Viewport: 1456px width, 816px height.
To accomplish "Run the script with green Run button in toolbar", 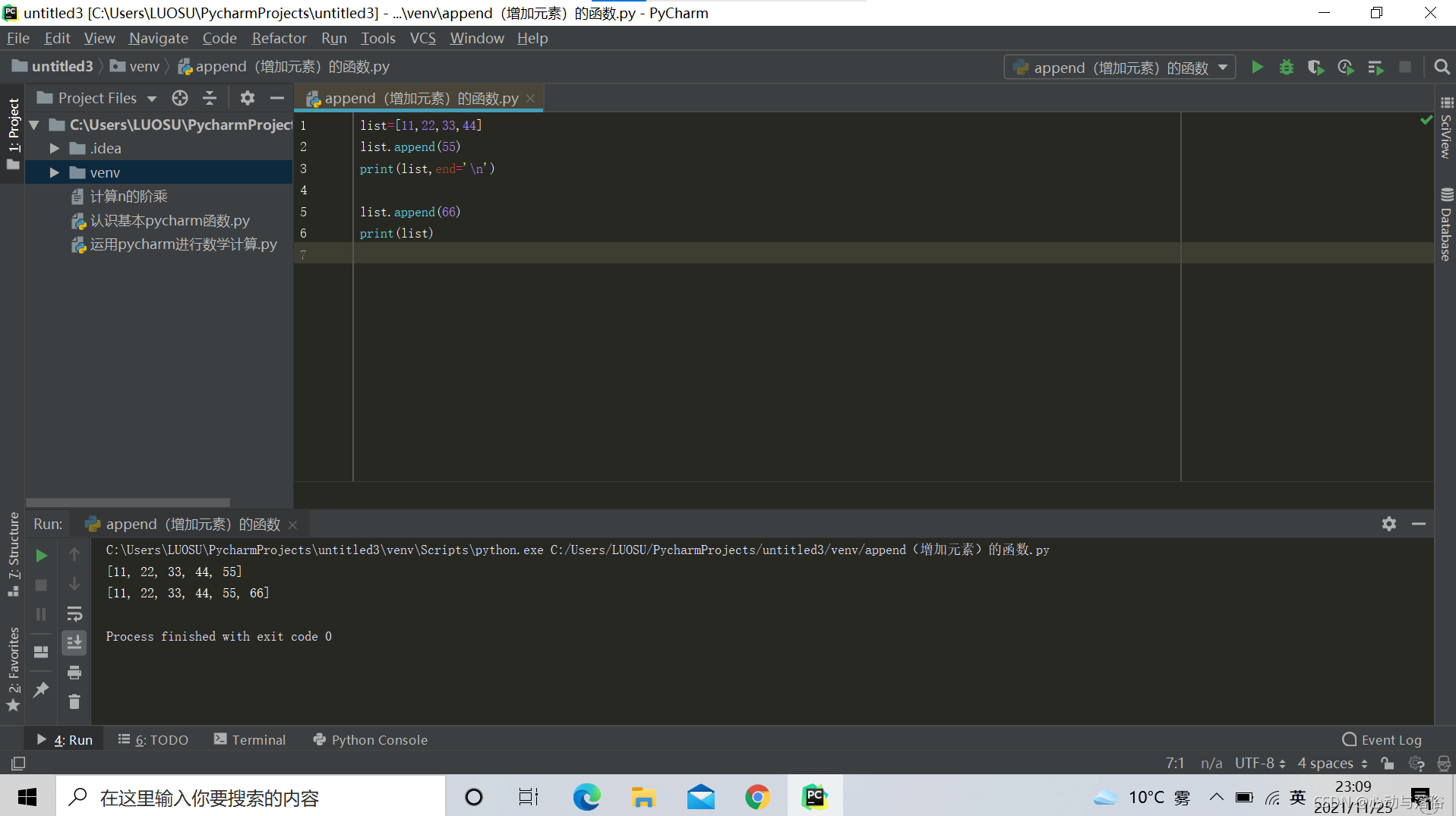I will (x=1257, y=68).
